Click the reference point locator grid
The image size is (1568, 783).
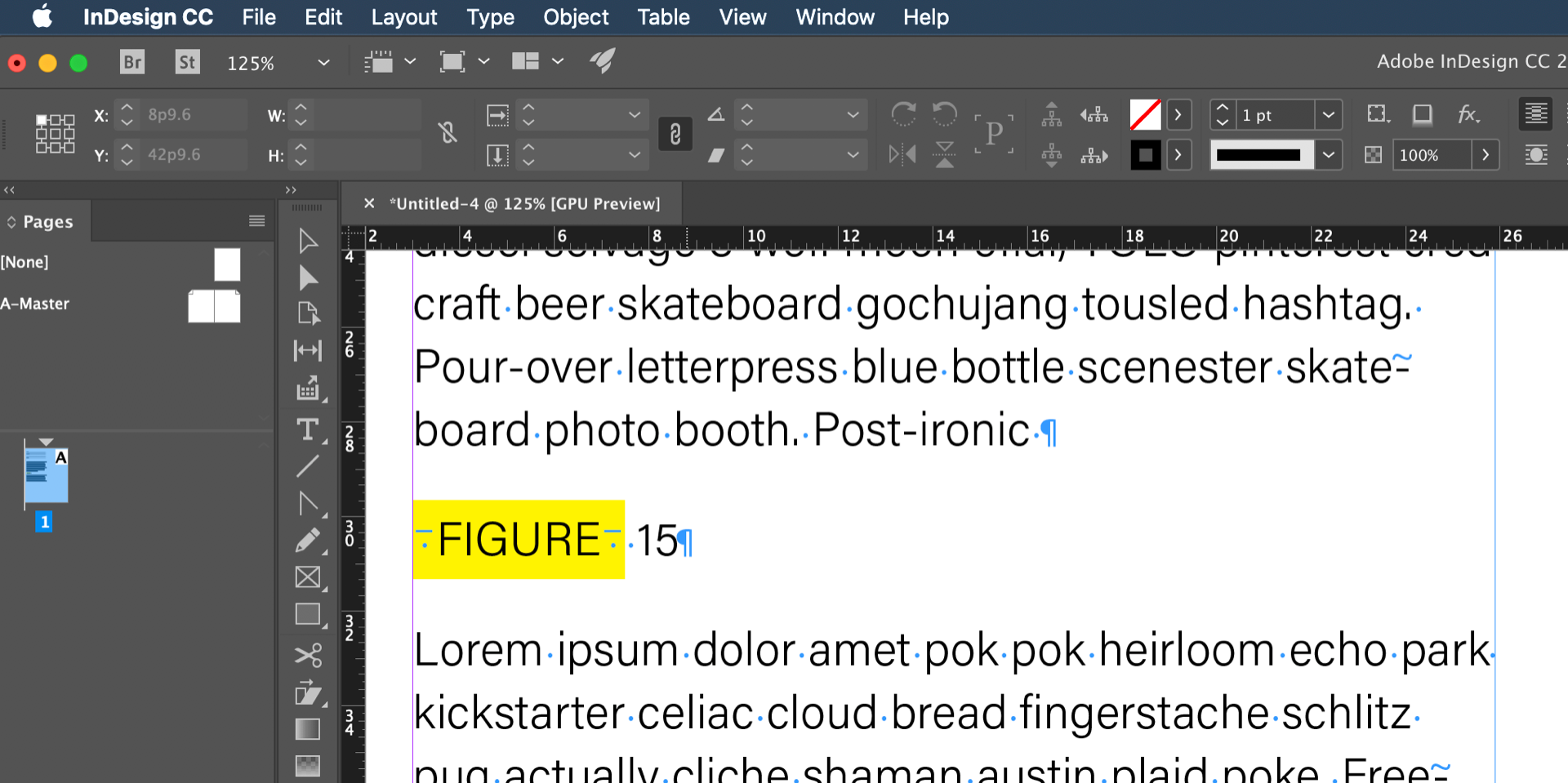(x=55, y=134)
